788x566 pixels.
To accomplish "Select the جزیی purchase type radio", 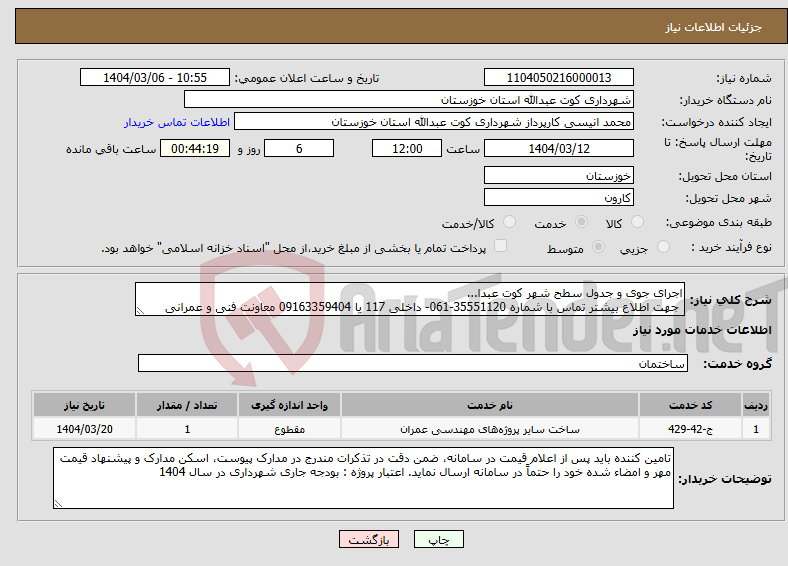I will point(663,247).
